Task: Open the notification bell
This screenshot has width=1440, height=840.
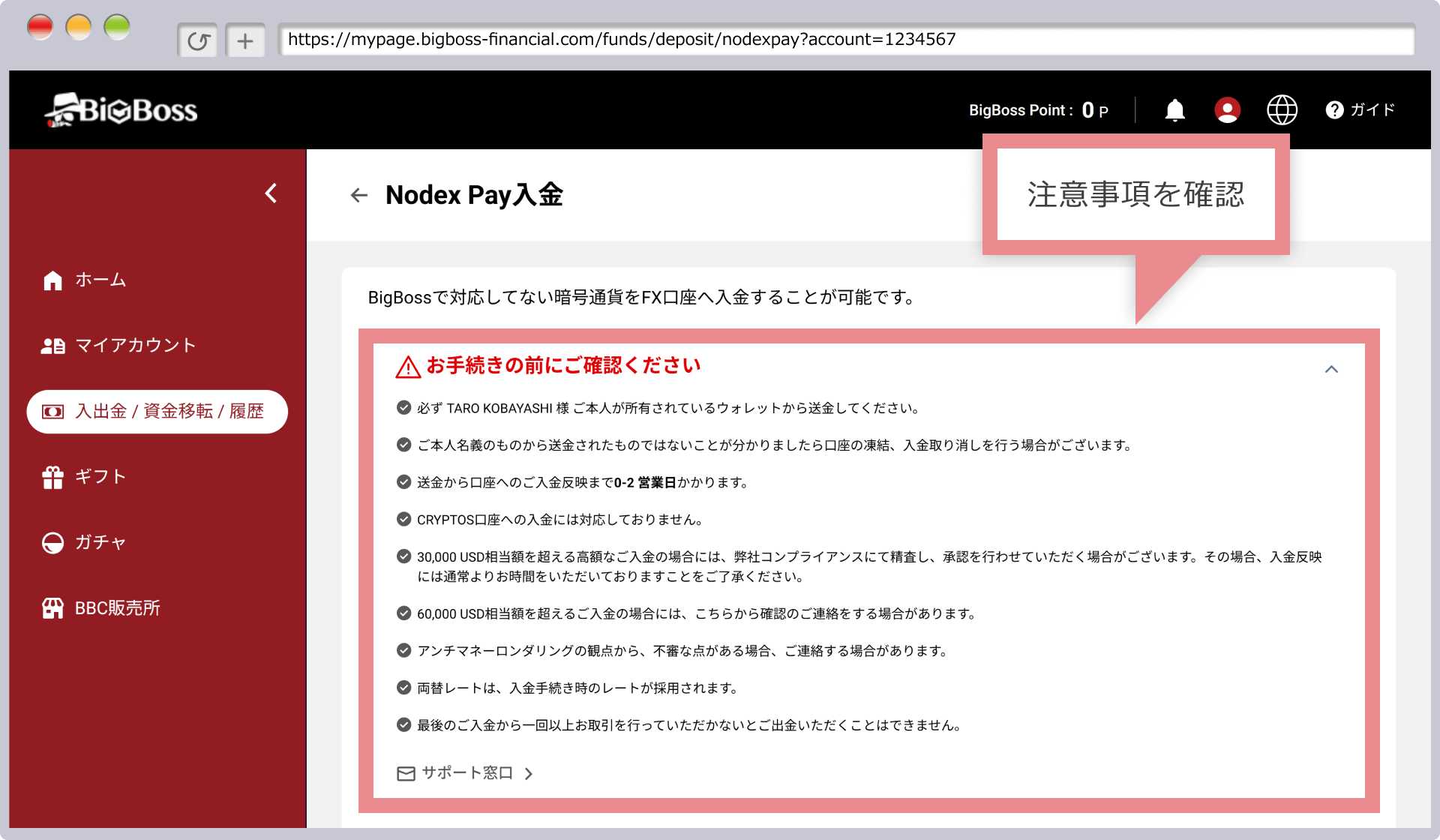Action: point(1174,110)
